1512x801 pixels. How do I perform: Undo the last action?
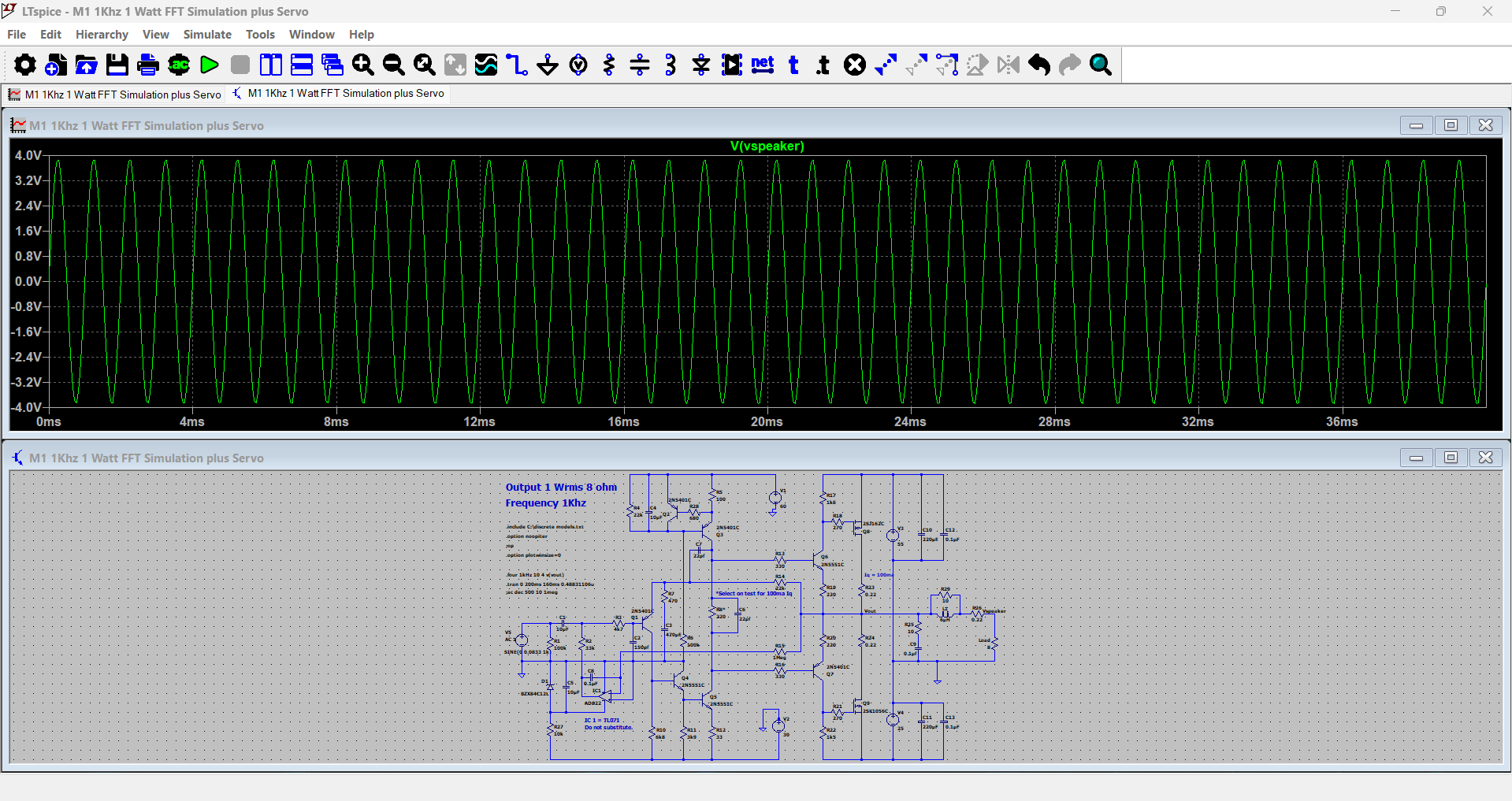click(x=1039, y=65)
